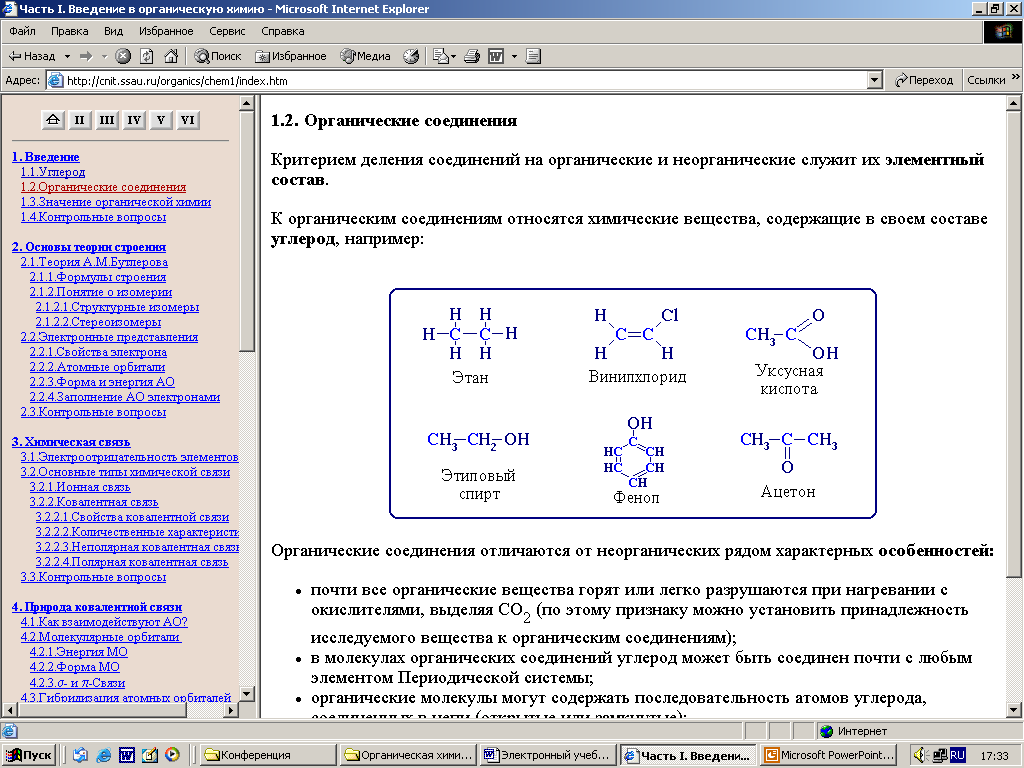Open Internet Explorer quick launch icon
Viewport: 1024px width, 768px height.
(x=103, y=755)
